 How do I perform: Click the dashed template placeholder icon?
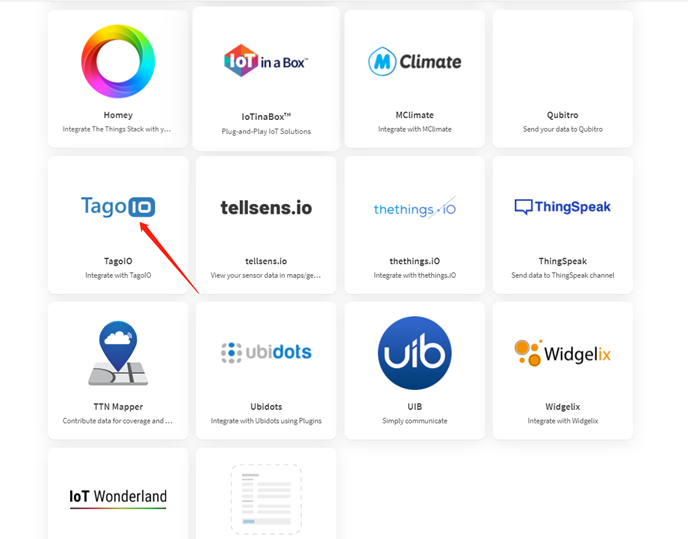(266, 499)
